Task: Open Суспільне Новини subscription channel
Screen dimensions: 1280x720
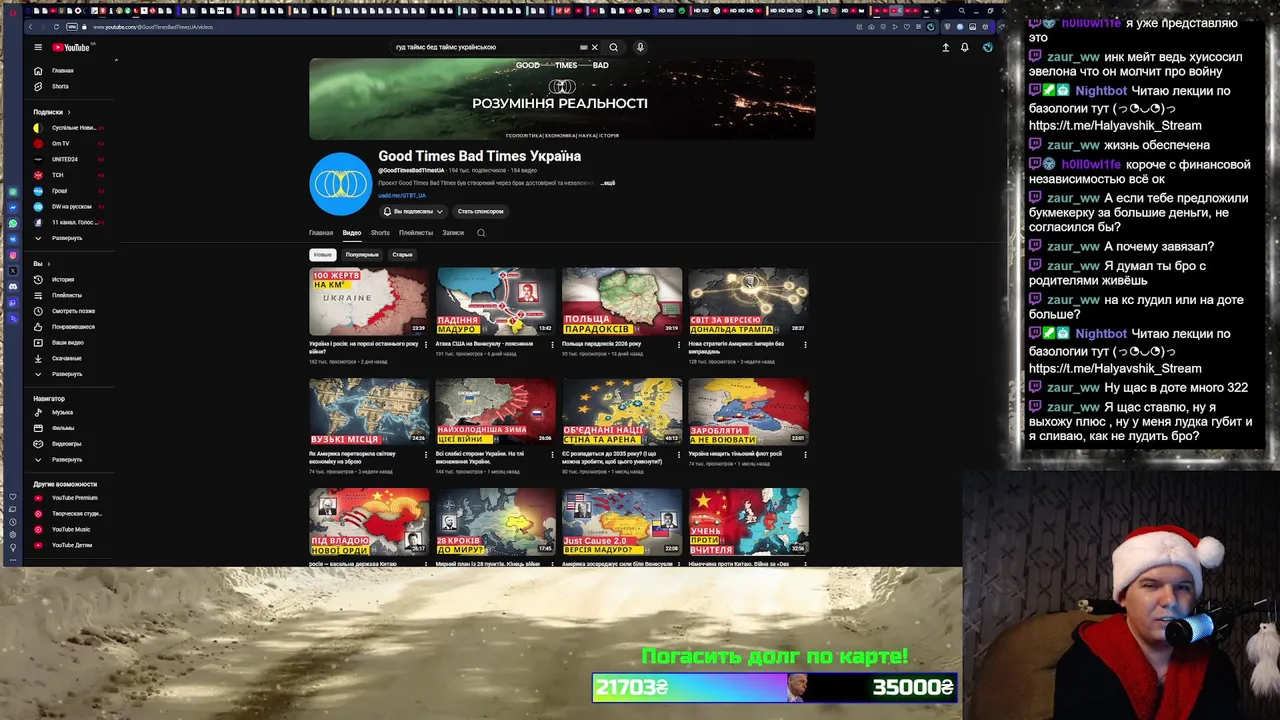Action: (70, 128)
